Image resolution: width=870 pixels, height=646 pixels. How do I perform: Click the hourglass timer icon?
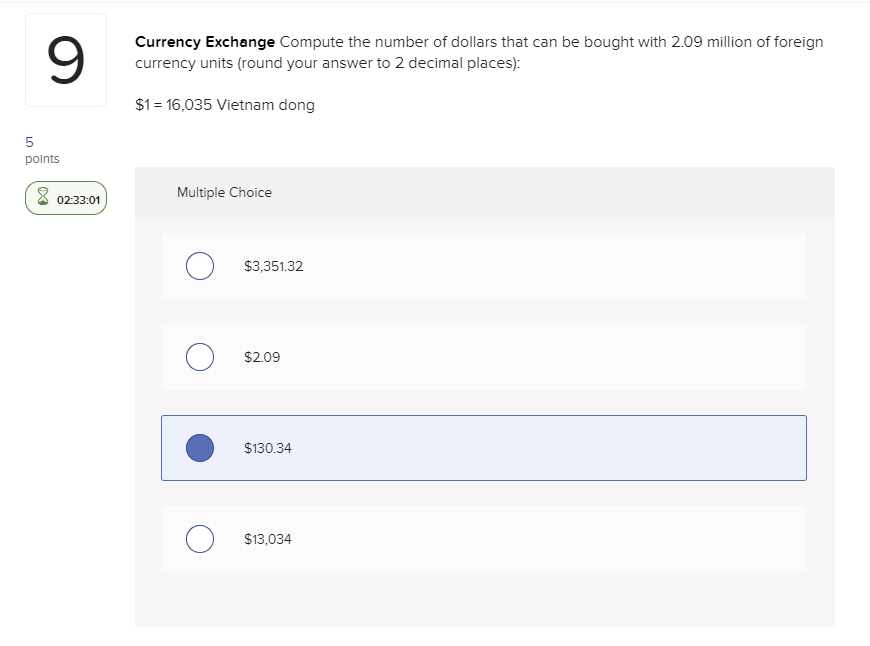click(42, 199)
